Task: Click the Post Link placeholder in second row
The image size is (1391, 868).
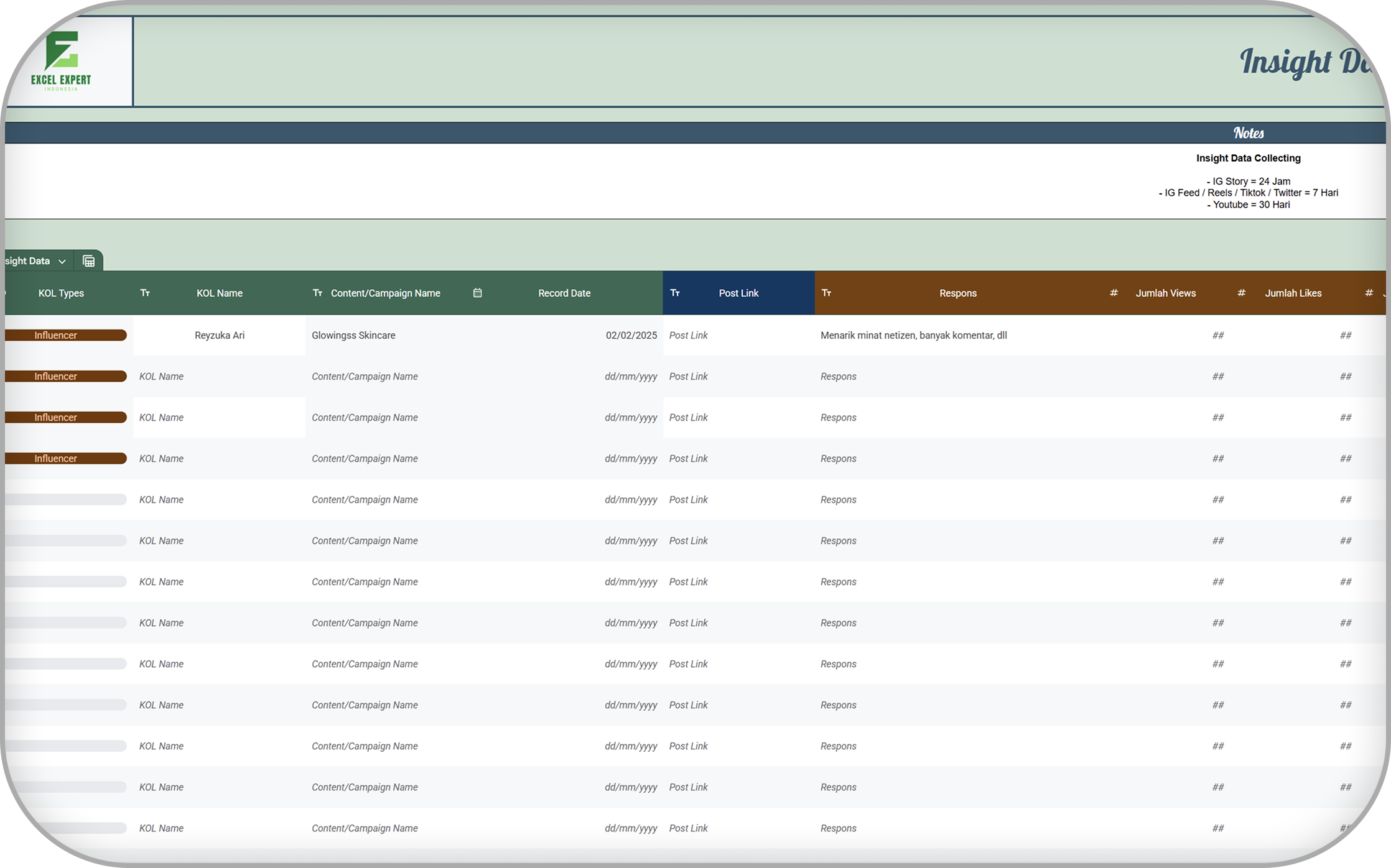Action: coord(688,376)
